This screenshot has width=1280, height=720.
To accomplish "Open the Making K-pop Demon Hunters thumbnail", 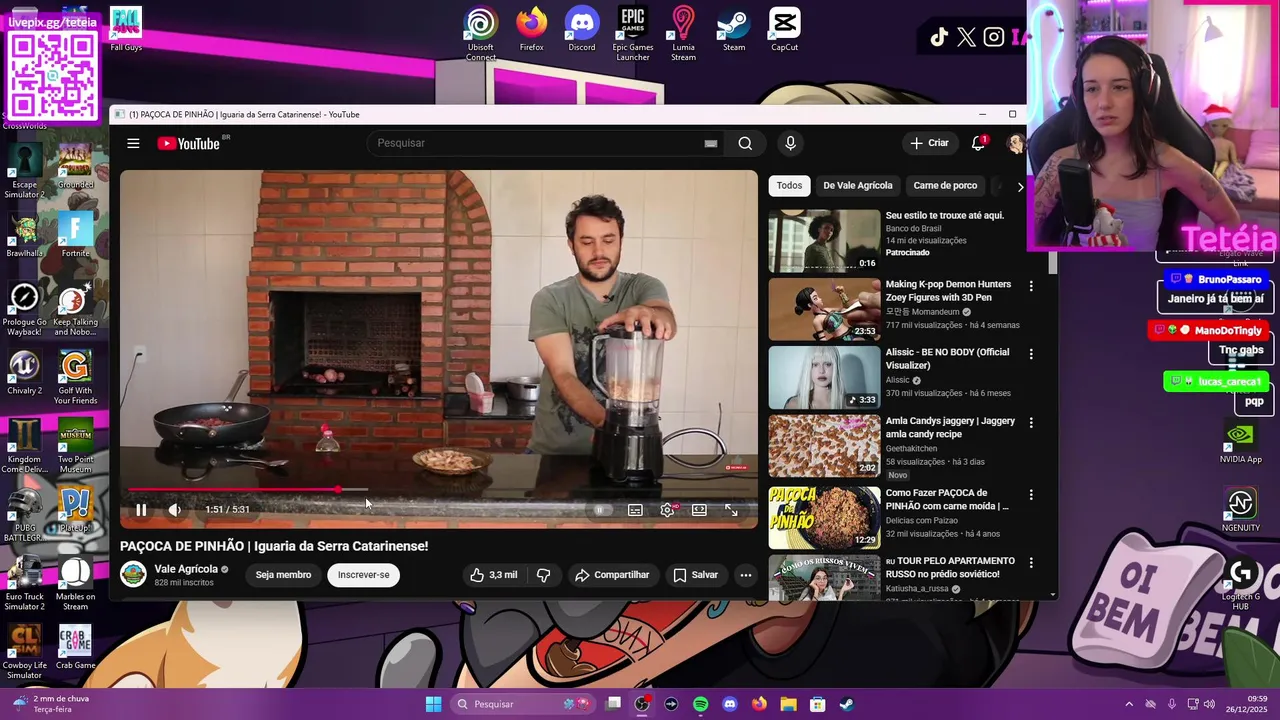I will tap(824, 310).
